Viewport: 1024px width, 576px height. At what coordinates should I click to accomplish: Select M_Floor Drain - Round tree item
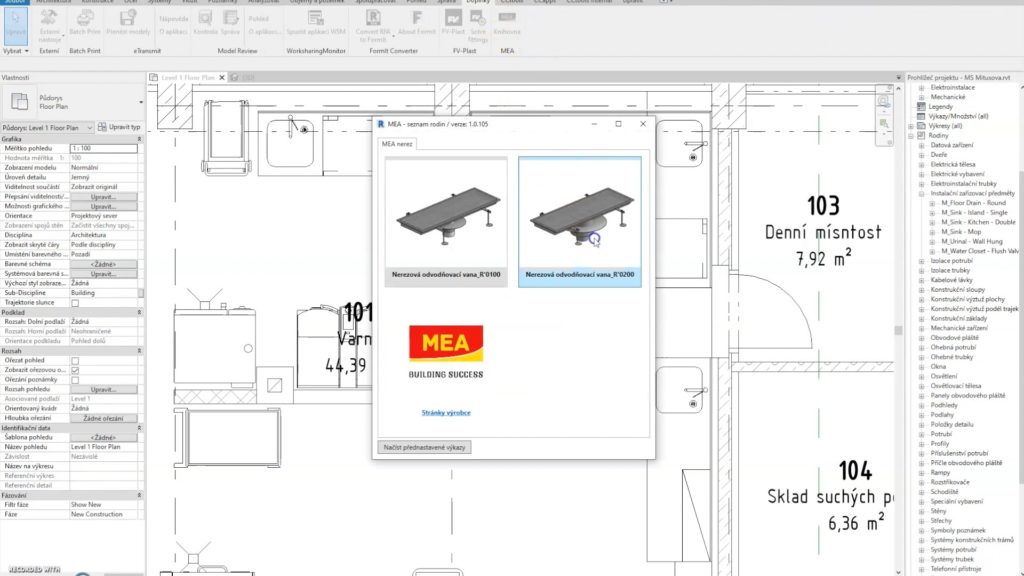(x=972, y=202)
